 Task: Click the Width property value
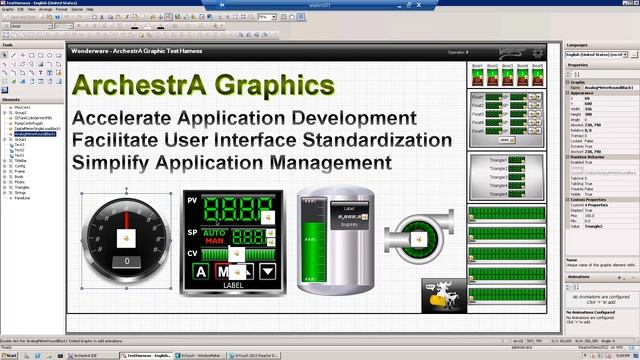coord(610,109)
